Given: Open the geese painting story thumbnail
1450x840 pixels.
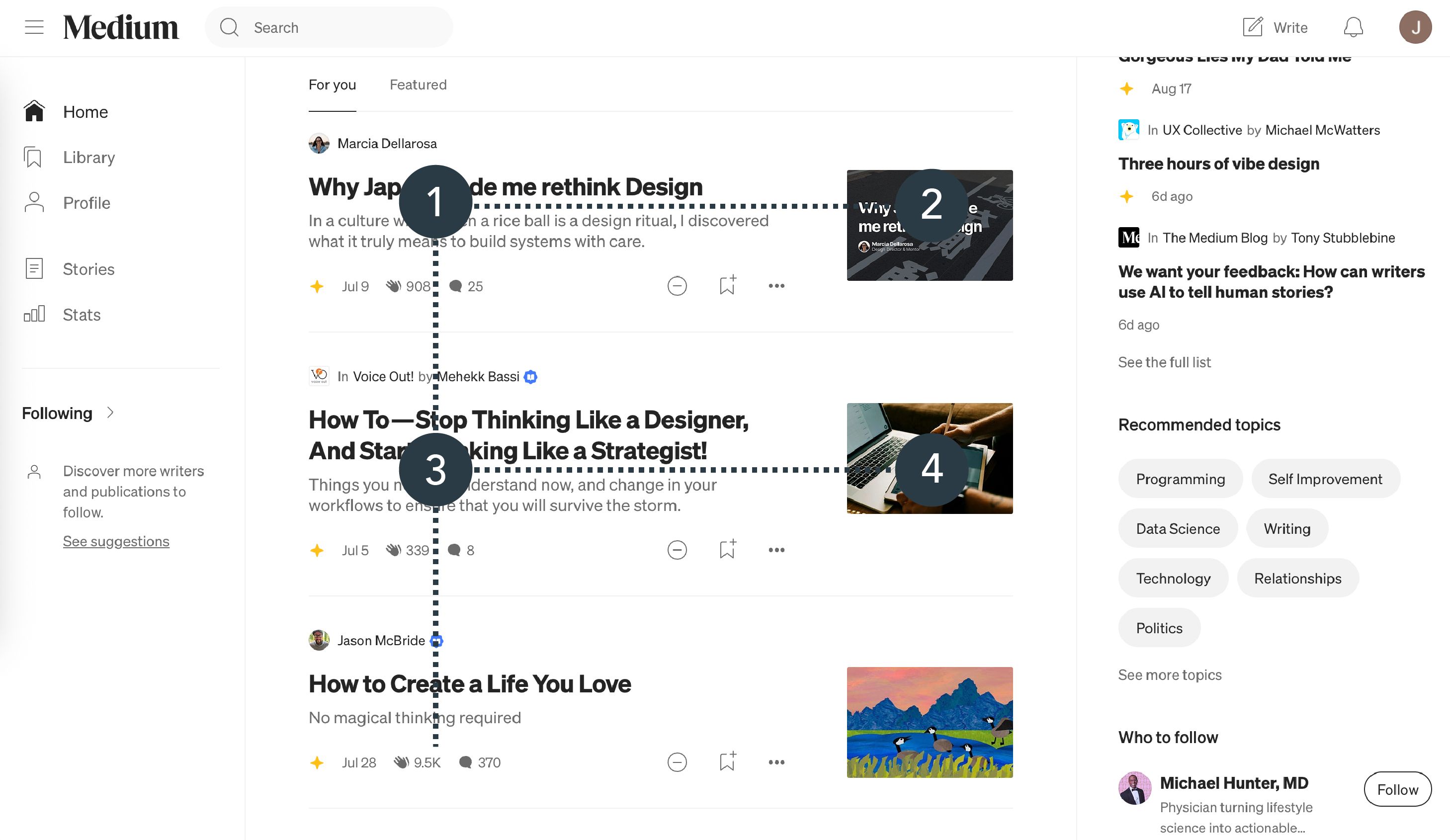Looking at the screenshot, I should tap(929, 722).
